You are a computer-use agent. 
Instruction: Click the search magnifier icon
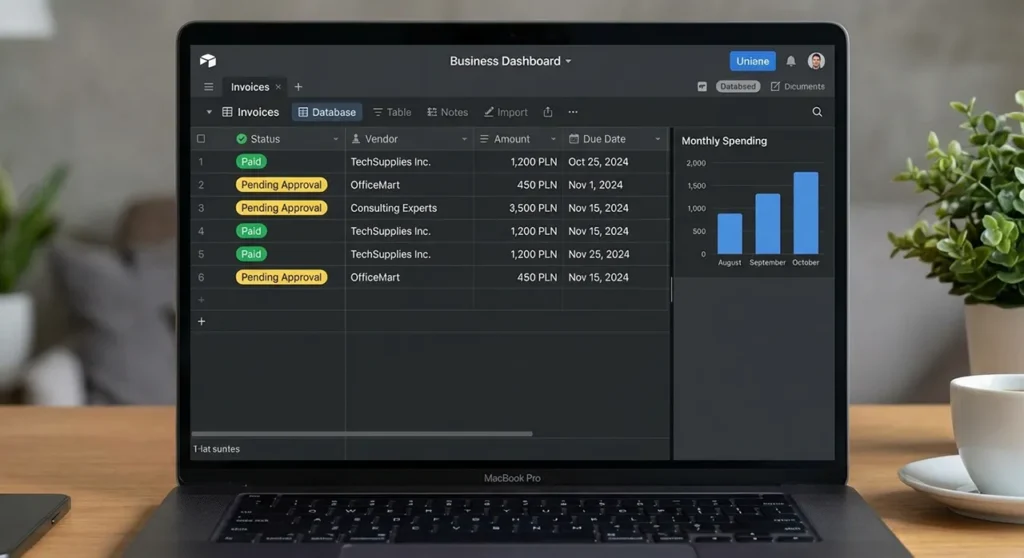click(817, 112)
